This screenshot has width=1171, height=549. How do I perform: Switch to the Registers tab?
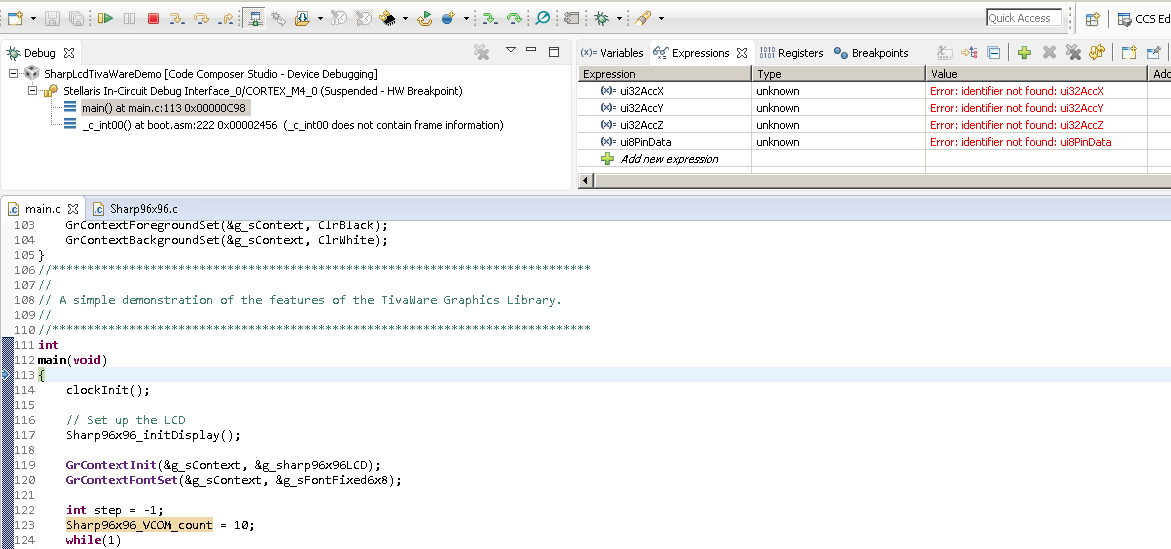coord(791,53)
